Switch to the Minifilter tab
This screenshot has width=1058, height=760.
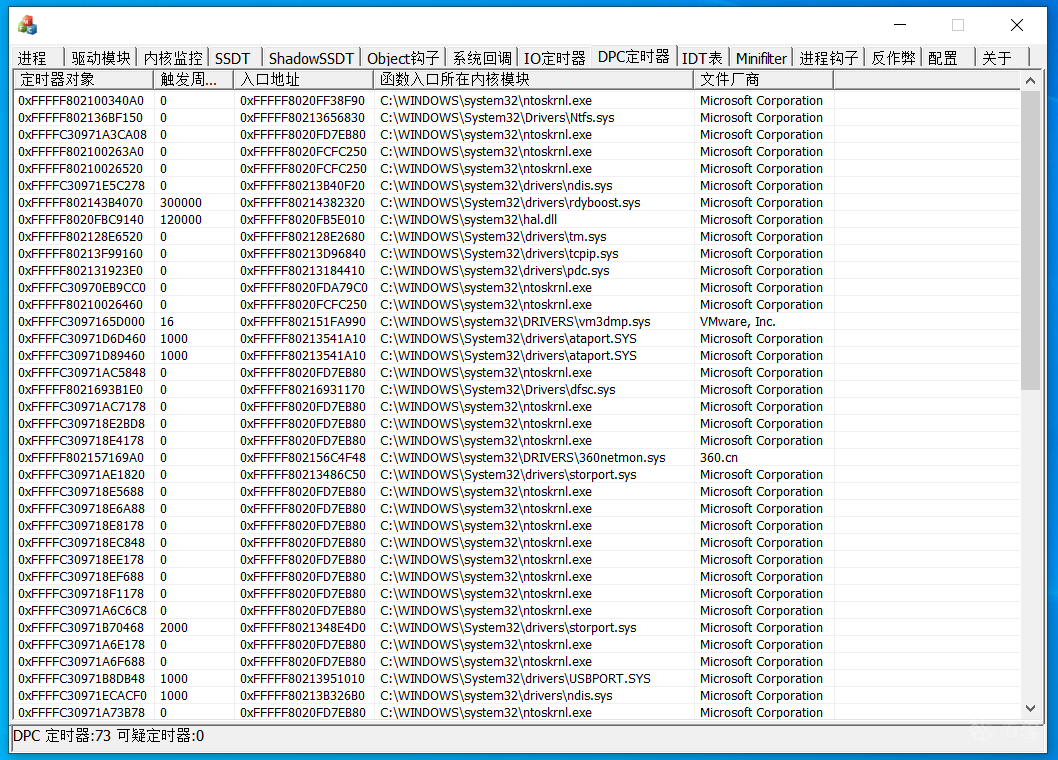(761, 58)
